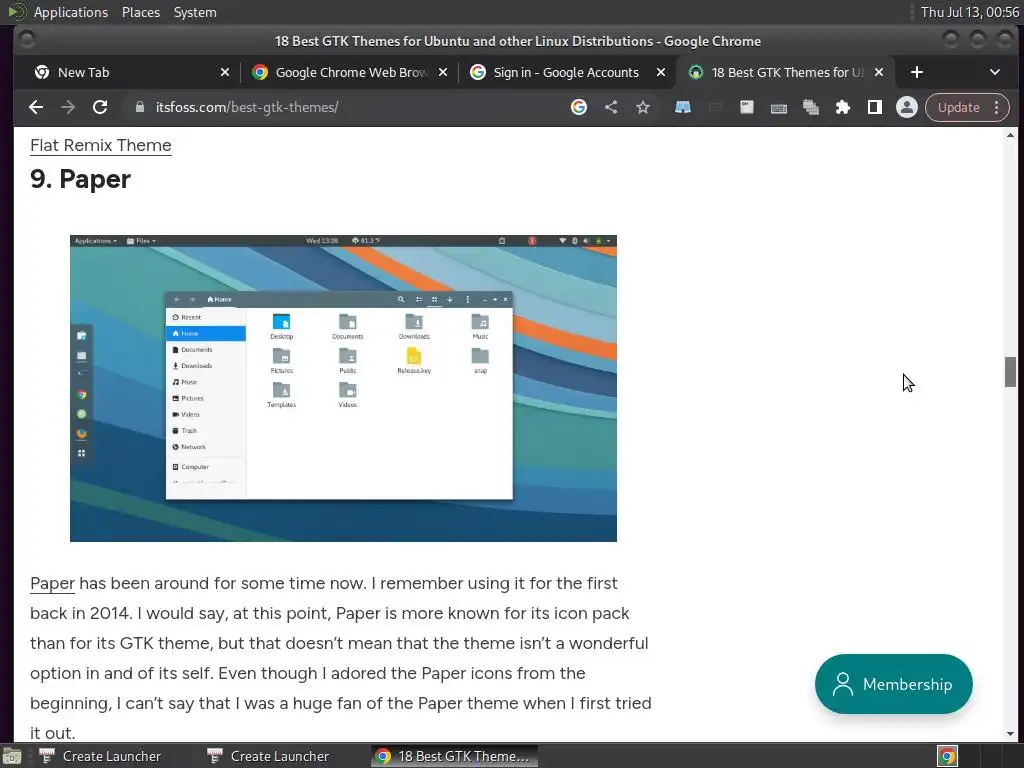Close the 18 Best GTK Themes tab

point(879,72)
